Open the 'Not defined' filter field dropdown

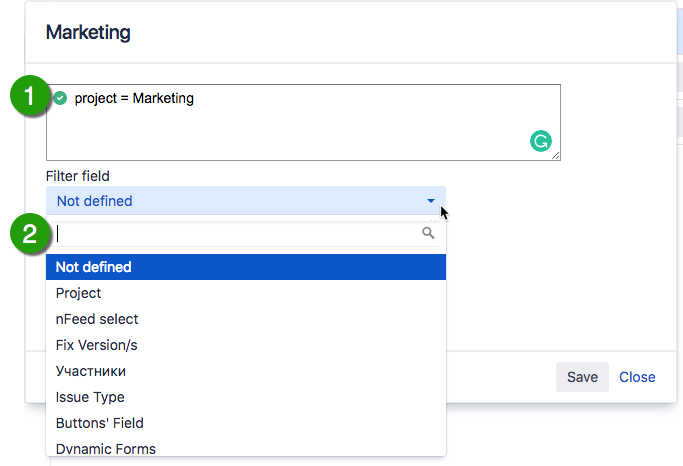click(x=245, y=201)
